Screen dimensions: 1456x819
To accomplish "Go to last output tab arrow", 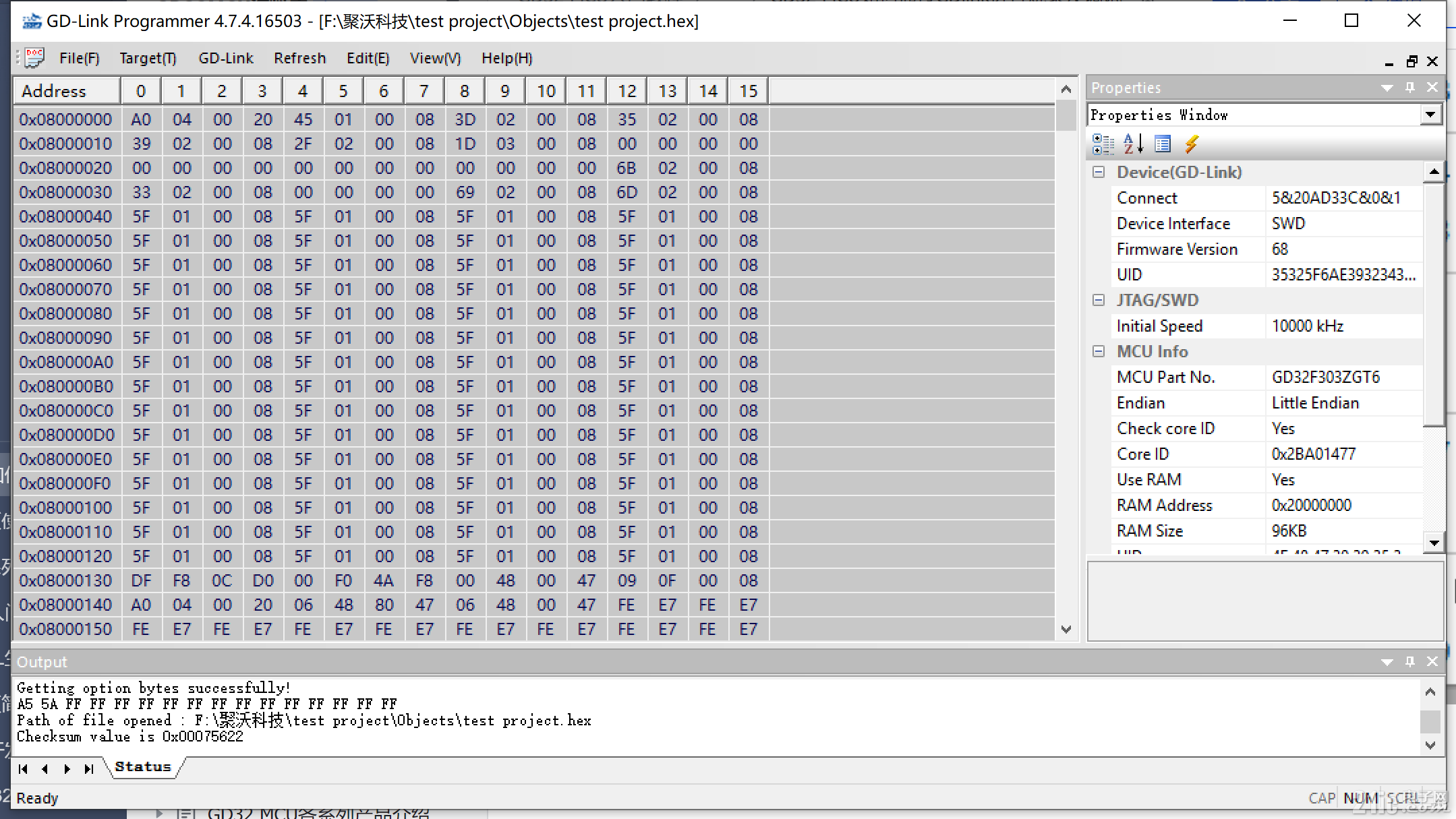I will tap(88, 768).
